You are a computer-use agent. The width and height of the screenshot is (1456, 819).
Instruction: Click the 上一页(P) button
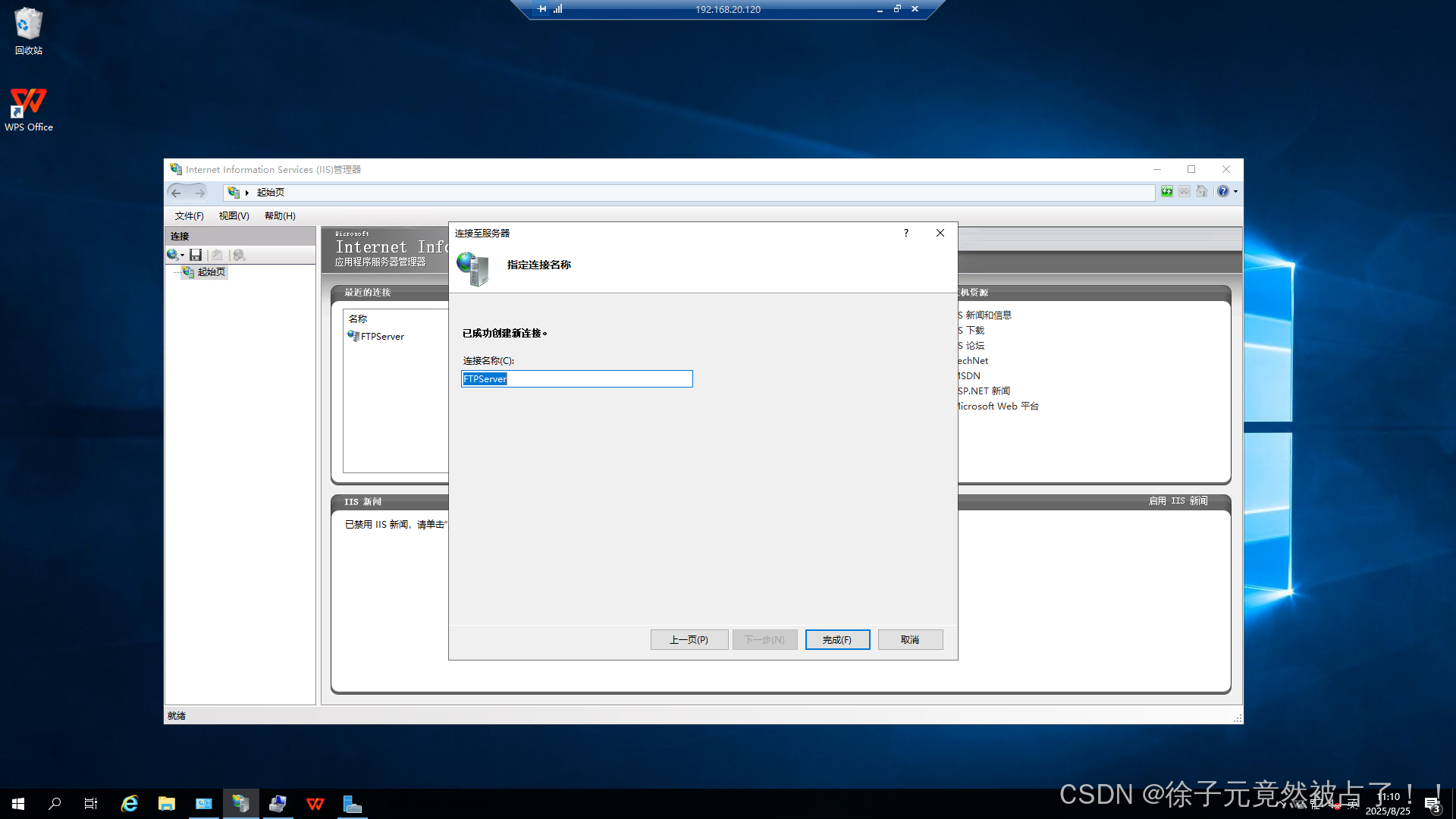(689, 640)
